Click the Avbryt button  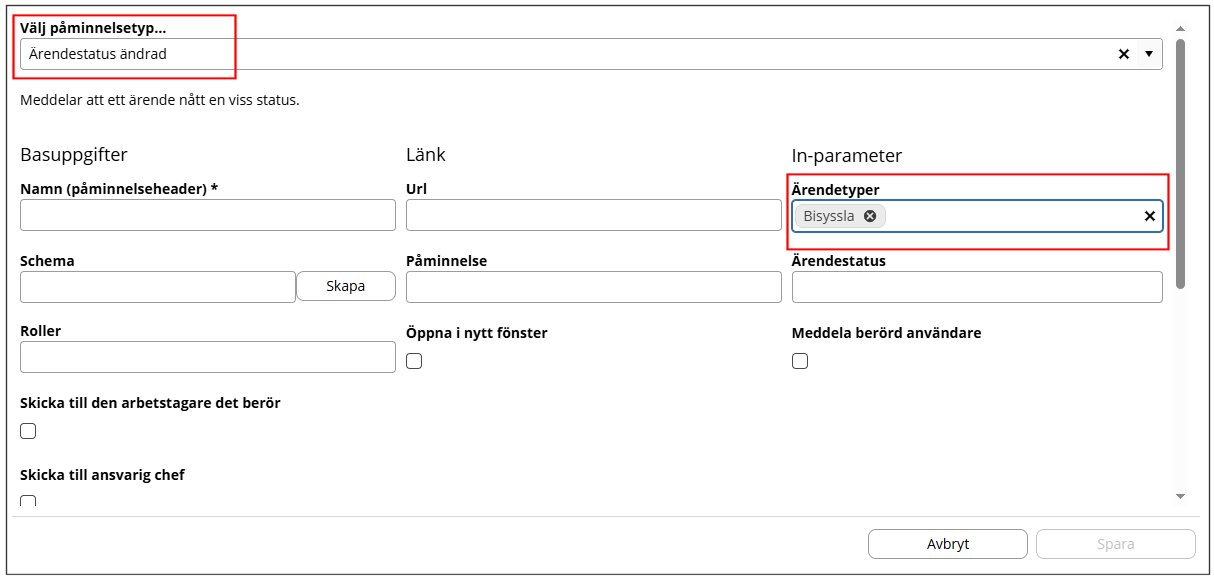947,545
